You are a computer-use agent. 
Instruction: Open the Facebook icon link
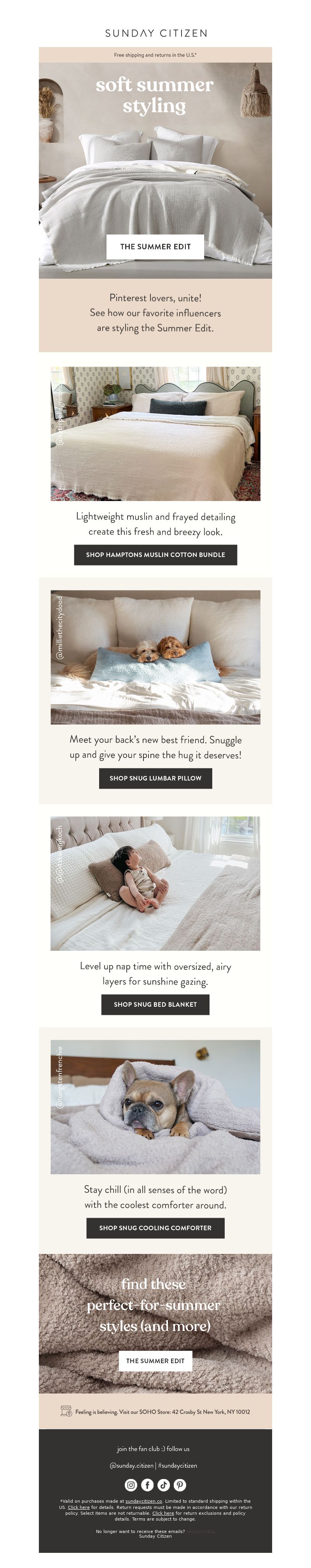click(x=147, y=1484)
